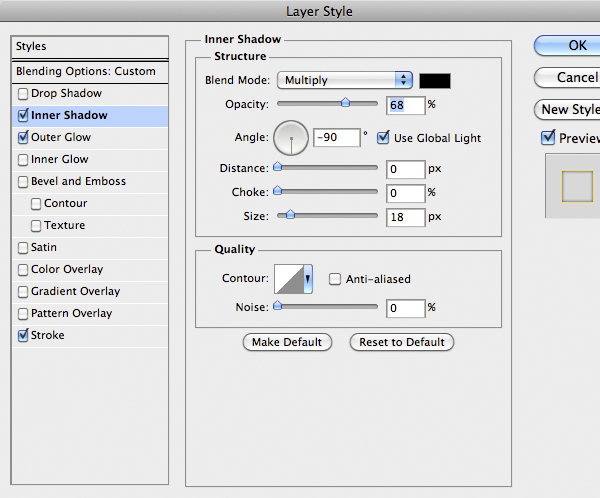Screen dimensions: 600x498
Task: Disable the Outer Glow checkbox
Action: pyautogui.click(x=23, y=138)
